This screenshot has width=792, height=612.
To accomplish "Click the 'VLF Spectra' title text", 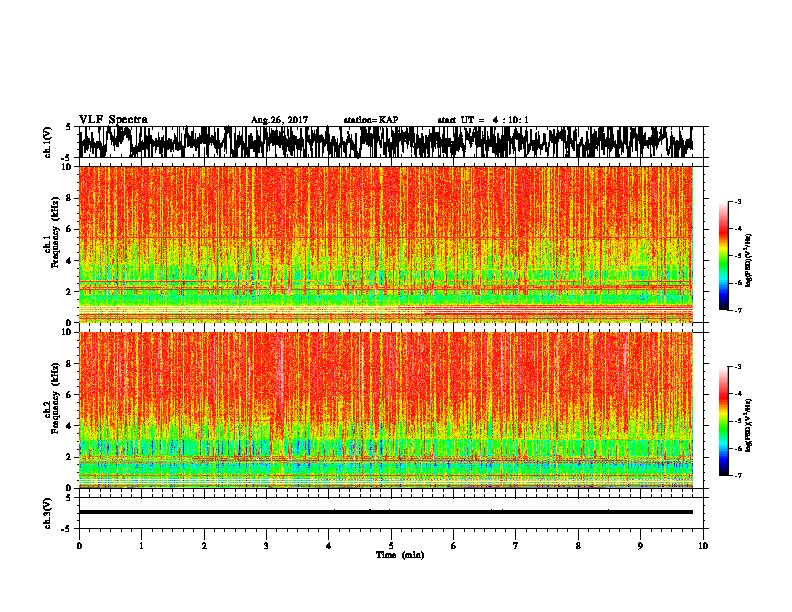I will pos(113,120).
